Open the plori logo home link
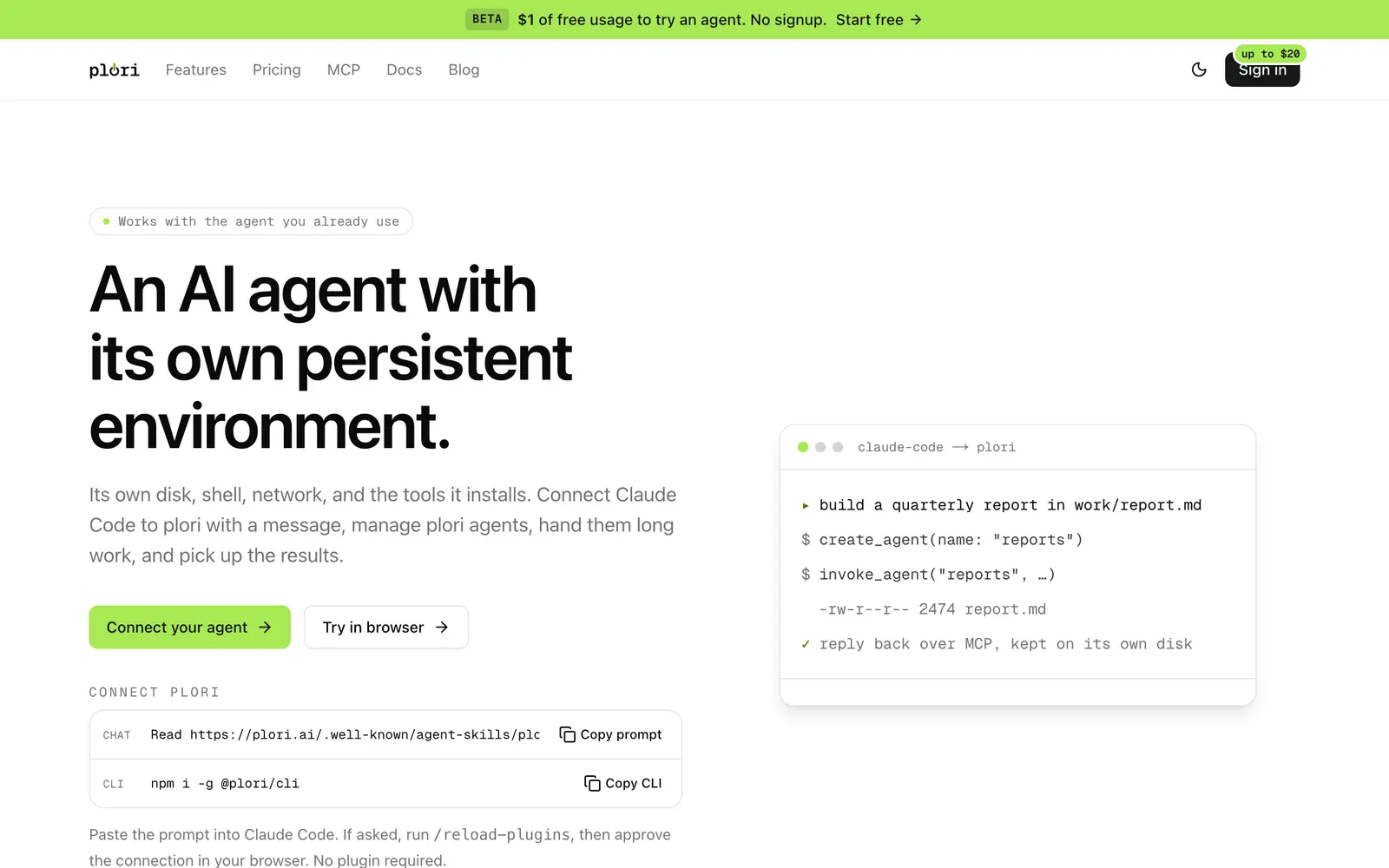The image size is (1389, 868). point(114,69)
